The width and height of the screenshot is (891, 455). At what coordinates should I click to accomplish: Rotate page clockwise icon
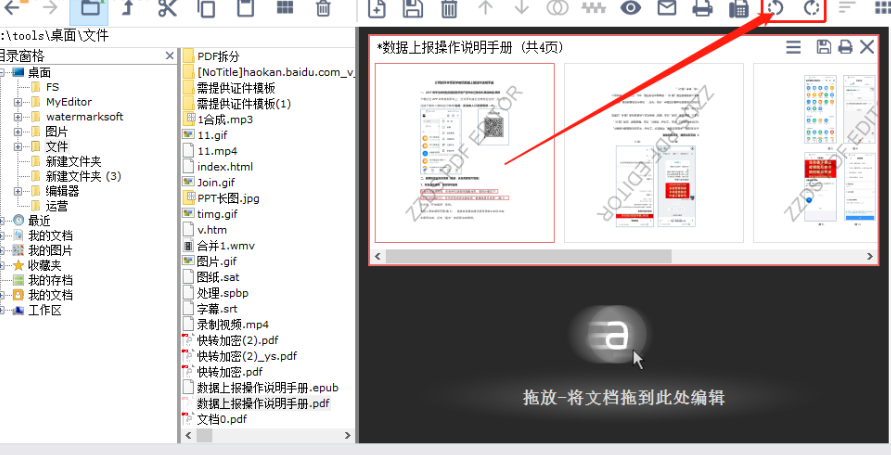tap(812, 8)
